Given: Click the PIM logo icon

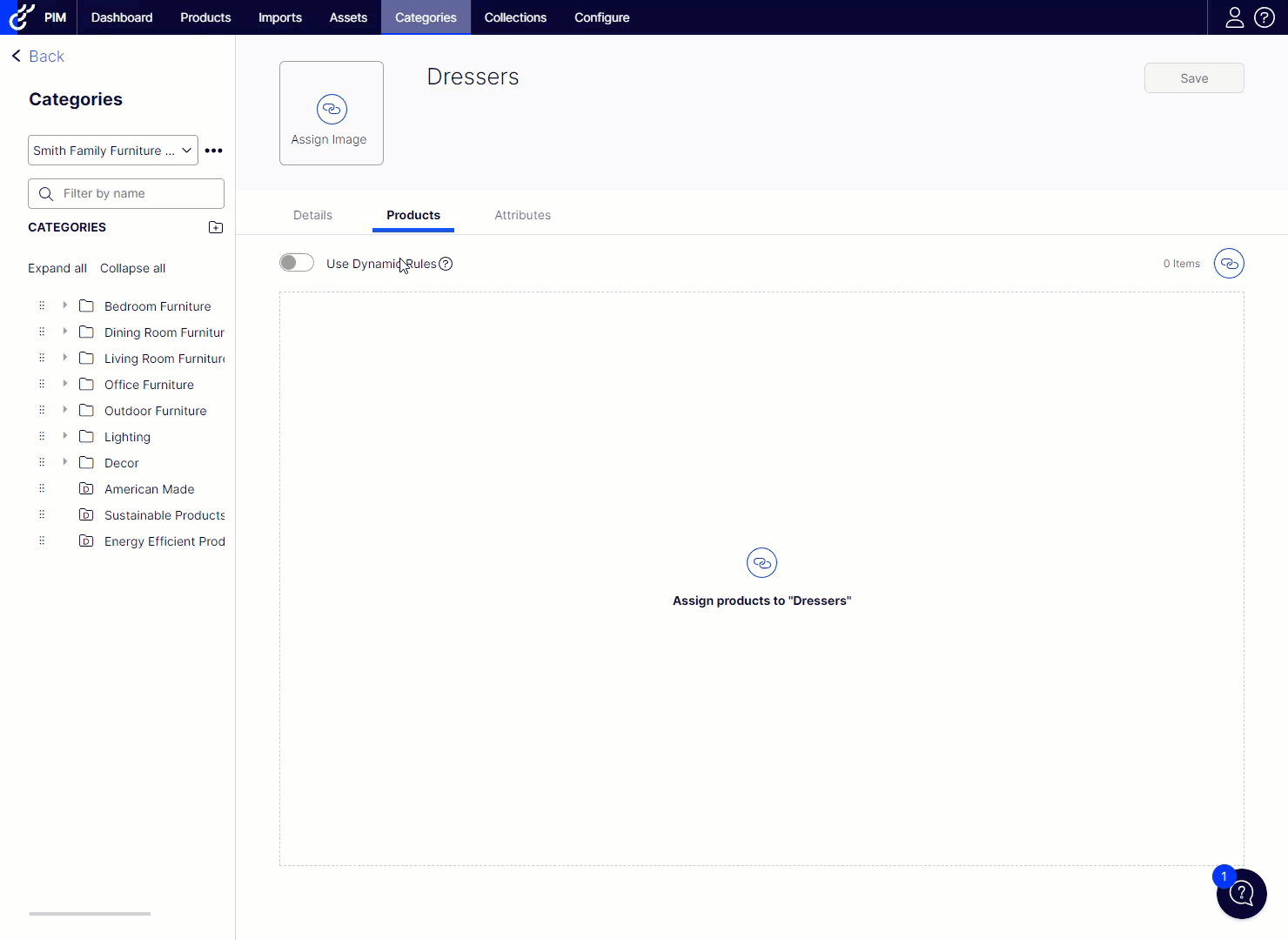Looking at the screenshot, I should [21, 17].
